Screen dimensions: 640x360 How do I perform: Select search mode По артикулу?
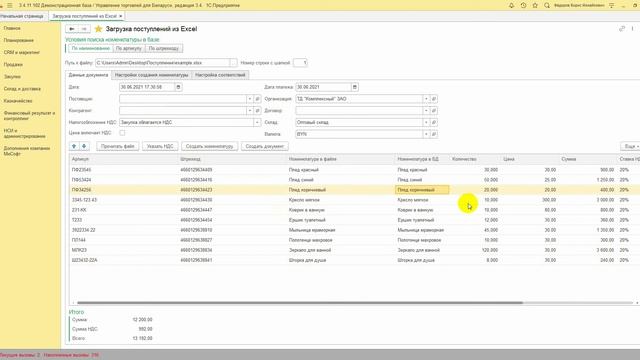(129, 48)
